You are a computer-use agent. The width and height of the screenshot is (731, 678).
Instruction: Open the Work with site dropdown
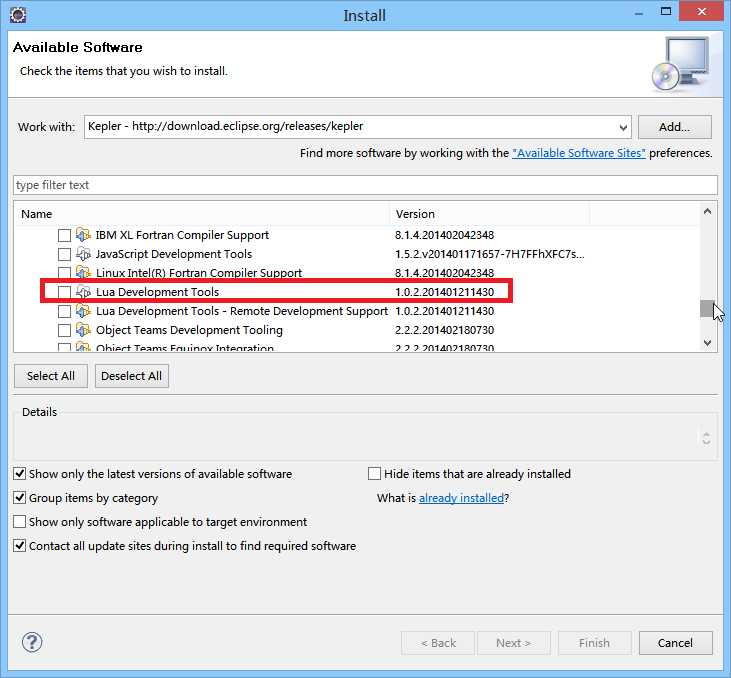pyautogui.click(x=623, y=127)
